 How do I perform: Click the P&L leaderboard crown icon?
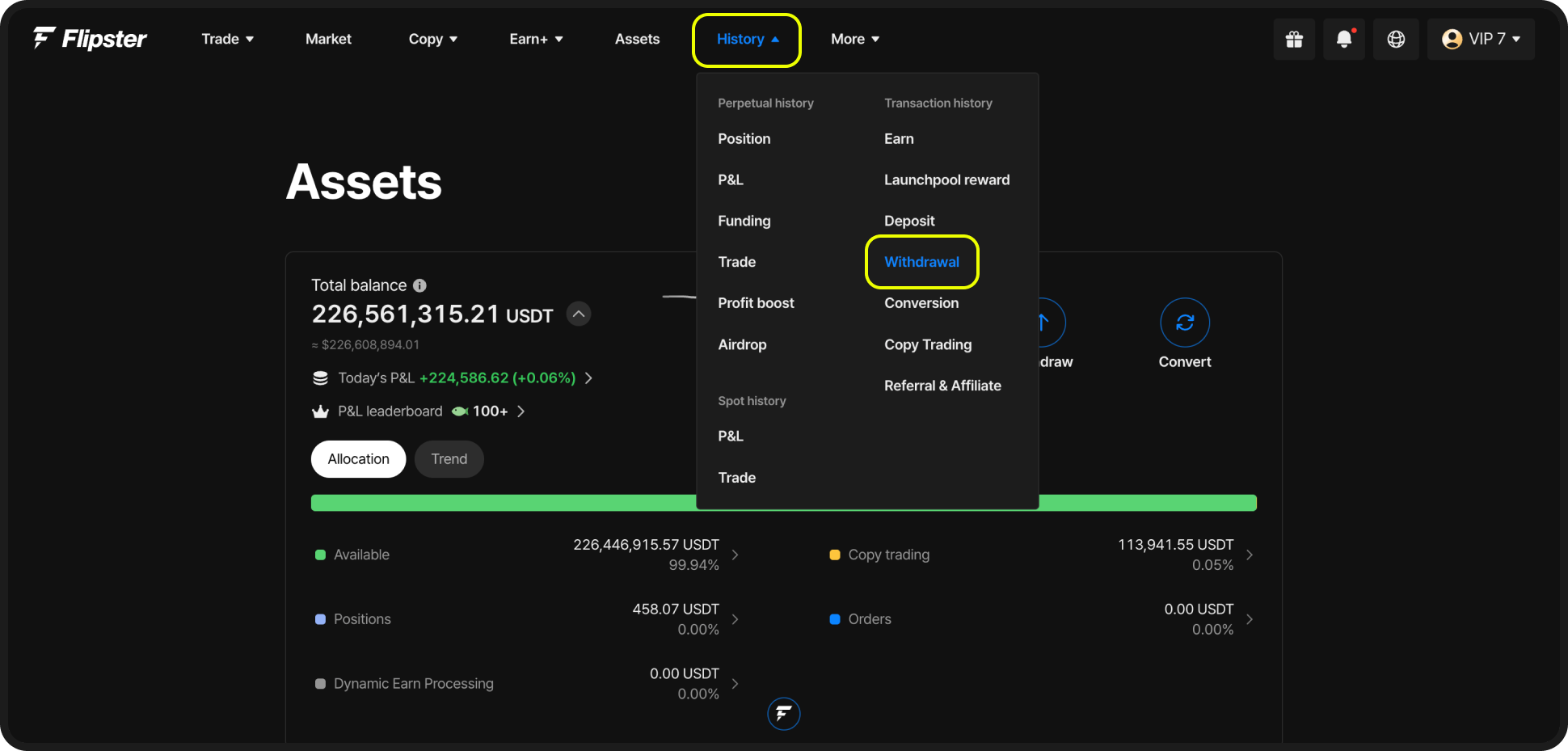[x=320, y=411]
